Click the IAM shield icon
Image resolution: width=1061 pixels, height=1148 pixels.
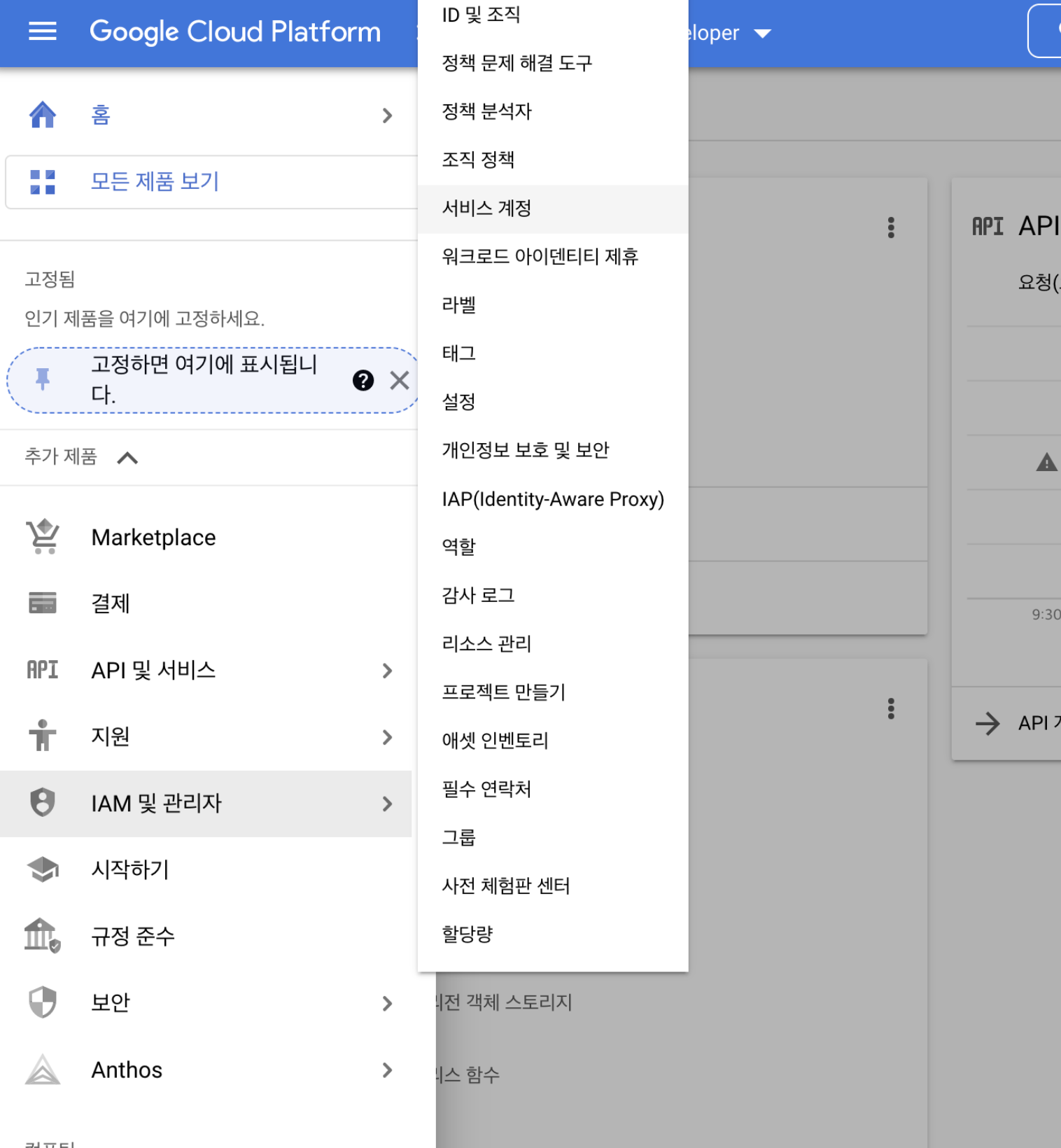click(x=43, y=802)
